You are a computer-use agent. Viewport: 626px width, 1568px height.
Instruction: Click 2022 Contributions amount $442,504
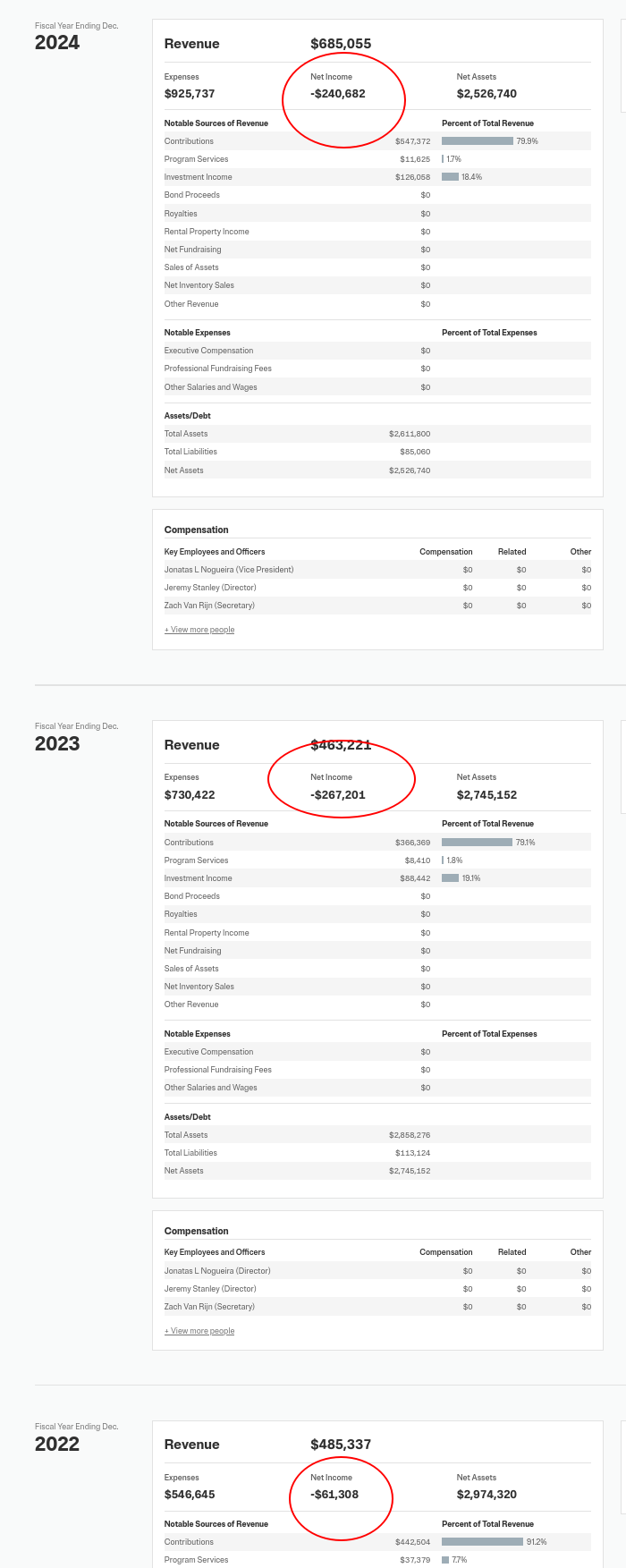pos(413,1542)
